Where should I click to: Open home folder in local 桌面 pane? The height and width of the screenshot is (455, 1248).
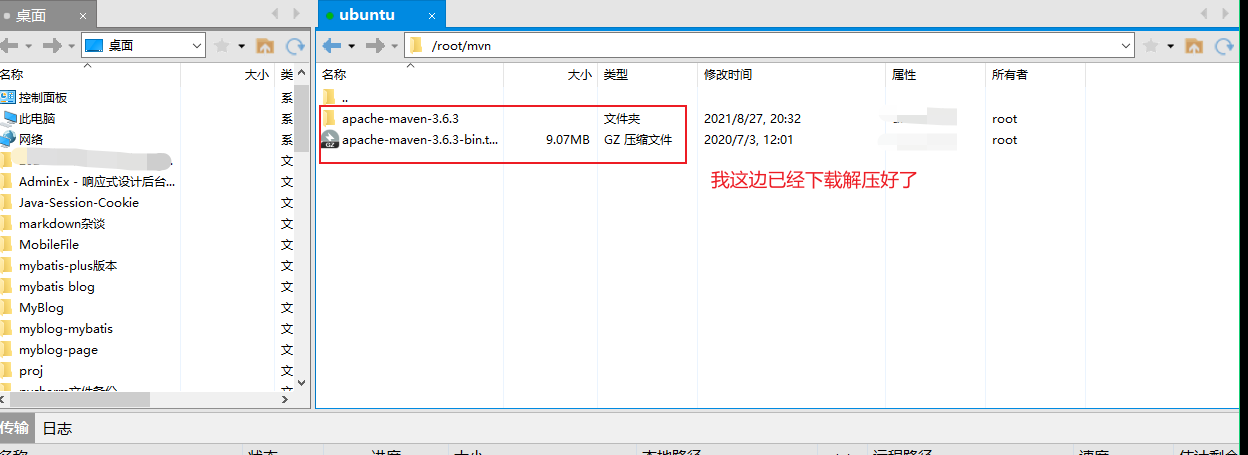265,46
